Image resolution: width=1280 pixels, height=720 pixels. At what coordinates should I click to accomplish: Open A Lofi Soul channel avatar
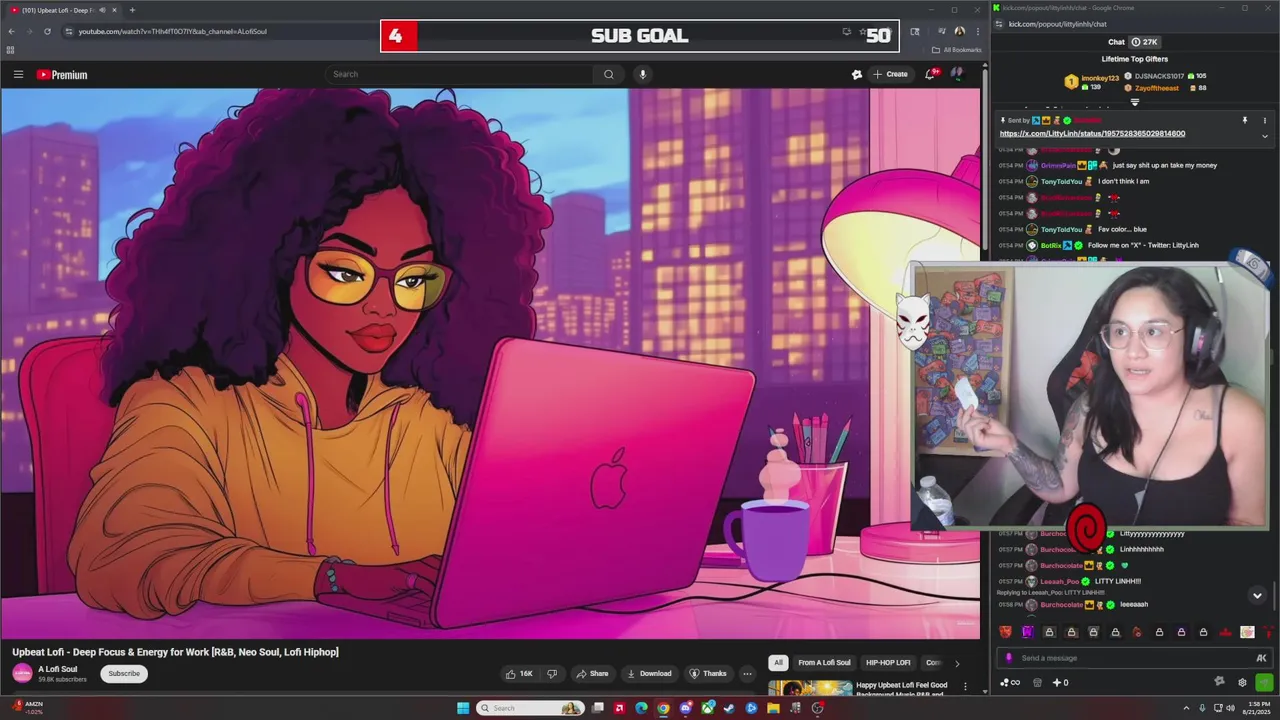click(x=22, y=673)
